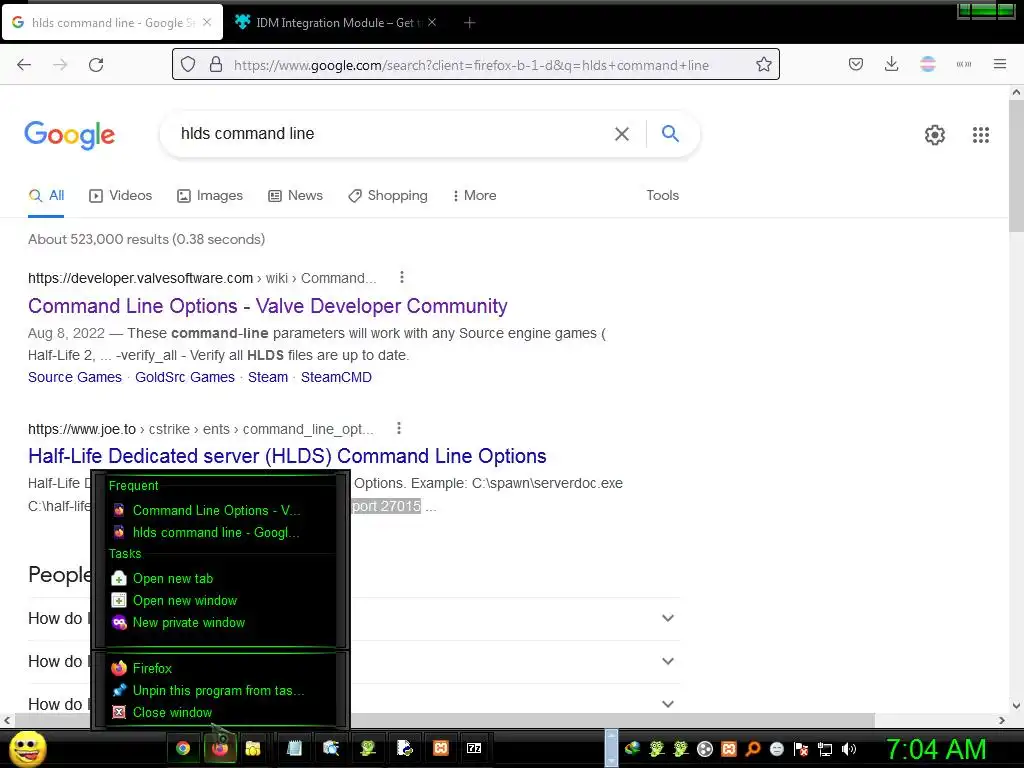Image resolution: width=1024 pixels, height=768 pixels.
Task: Open the Tools search filter
Action: pos(662,195)
